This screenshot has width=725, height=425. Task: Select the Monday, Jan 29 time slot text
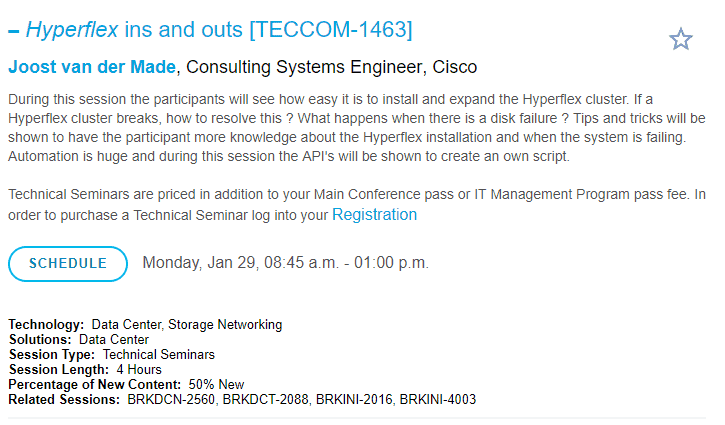tap(286, 263)
